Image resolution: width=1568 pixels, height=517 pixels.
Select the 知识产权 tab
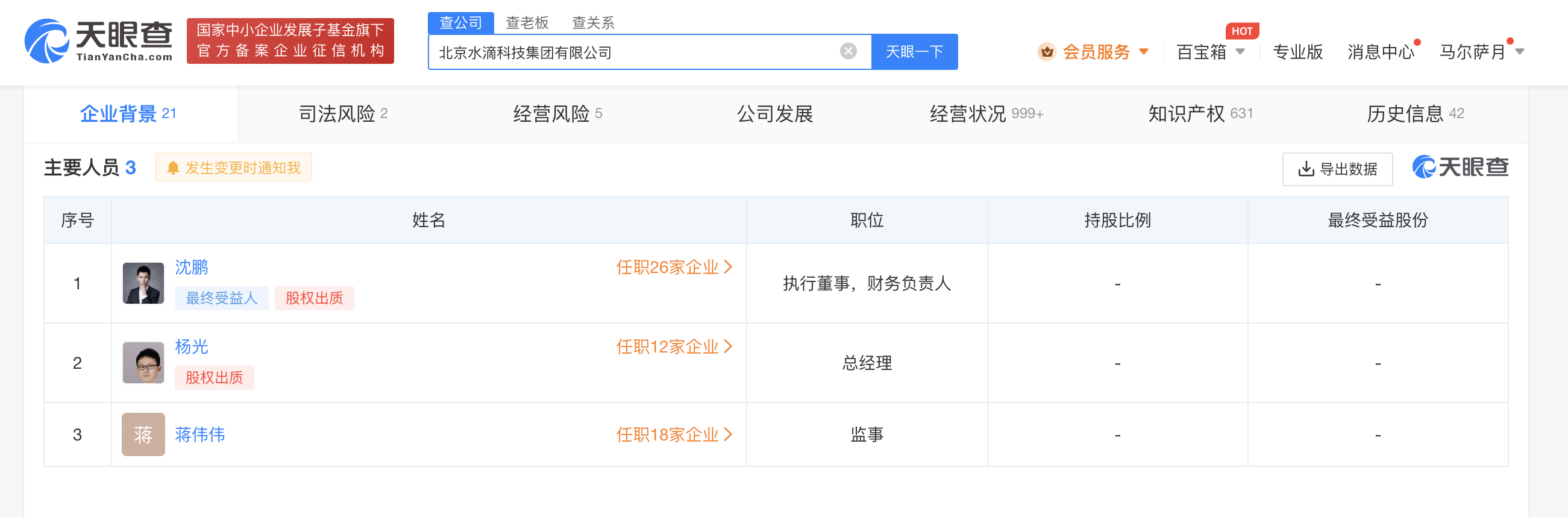1200,114
